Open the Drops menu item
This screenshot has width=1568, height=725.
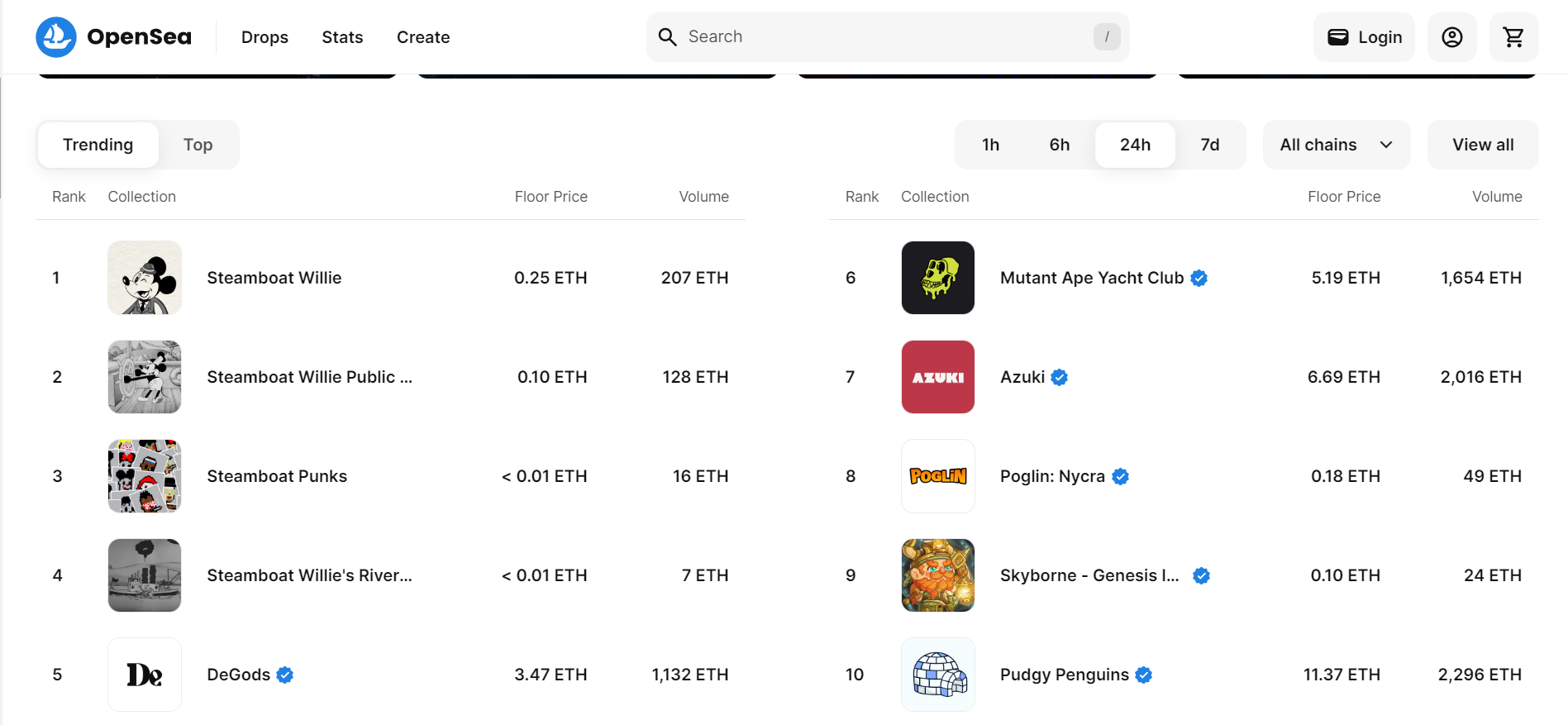point(265,37)
